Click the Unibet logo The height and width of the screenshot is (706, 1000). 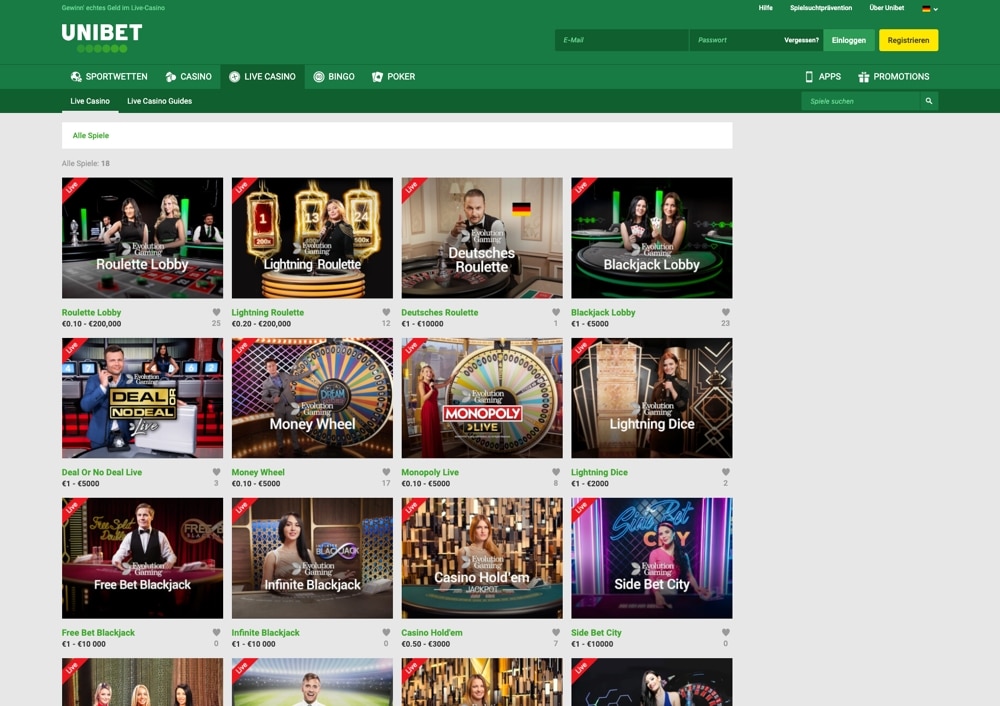pos(102,38)
